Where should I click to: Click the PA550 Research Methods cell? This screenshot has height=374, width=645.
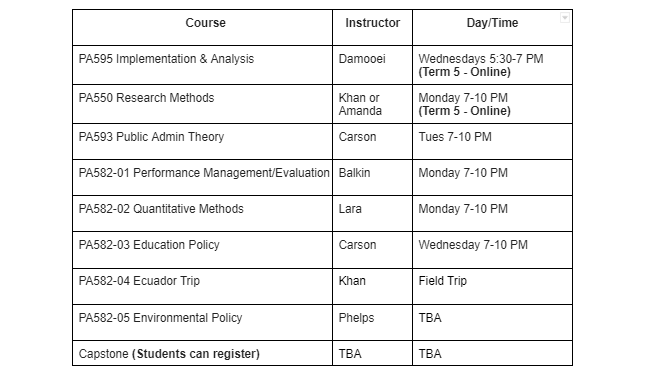pyautogui.click(x=202, y=104)
